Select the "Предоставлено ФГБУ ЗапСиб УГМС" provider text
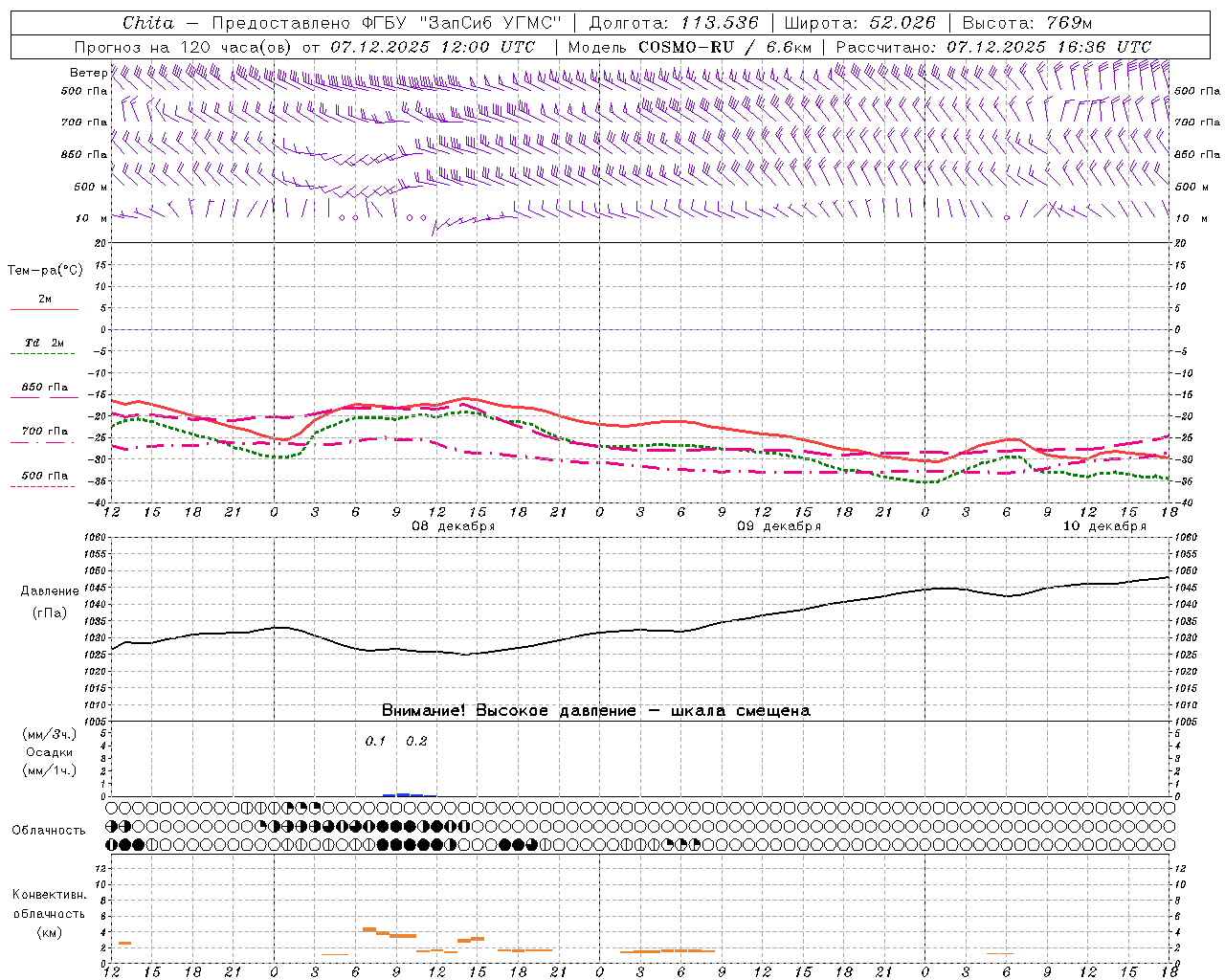This screenshot has width=1225, height=980. coord(386,23)
